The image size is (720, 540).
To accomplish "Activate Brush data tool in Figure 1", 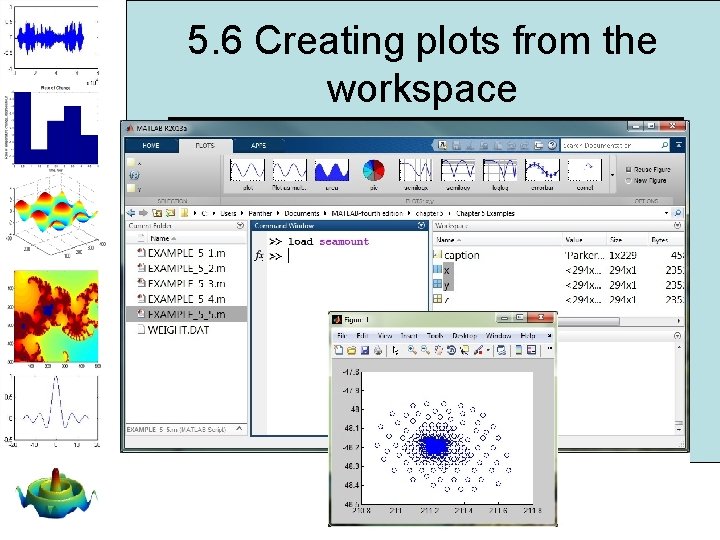I will [478, 350].
